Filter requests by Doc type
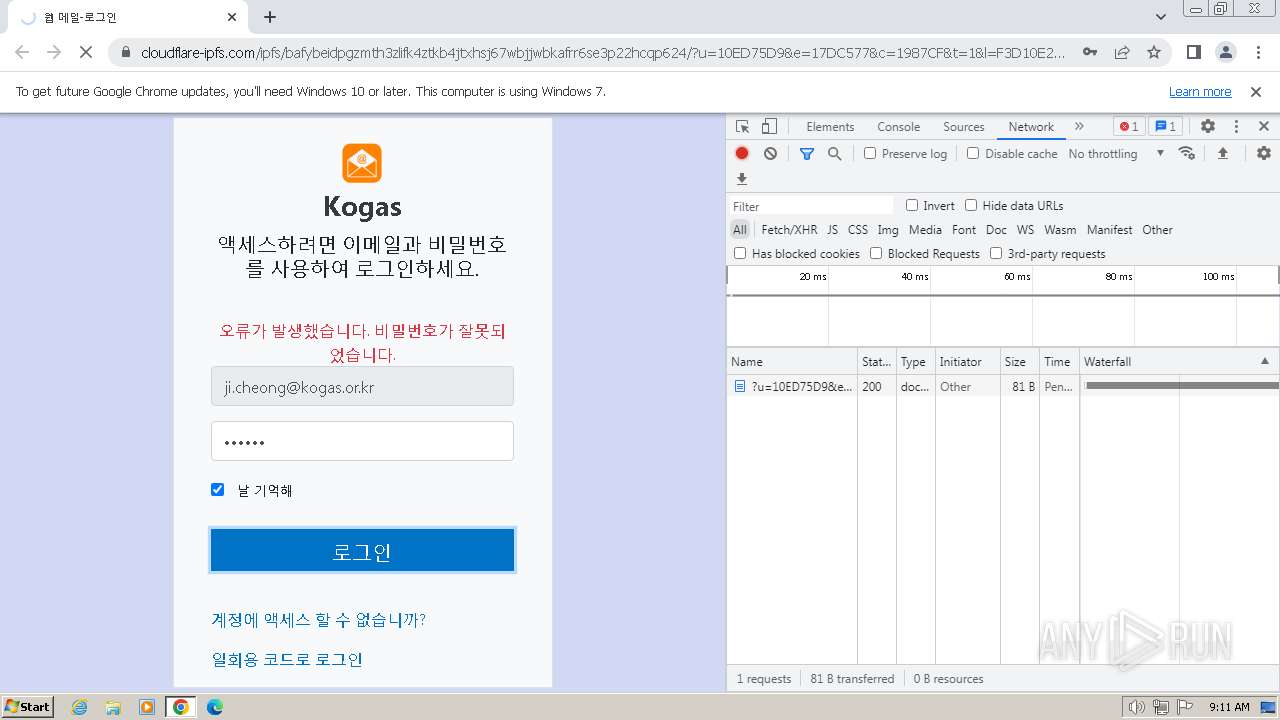This screenshot has width=1280, height=720. 996,230
